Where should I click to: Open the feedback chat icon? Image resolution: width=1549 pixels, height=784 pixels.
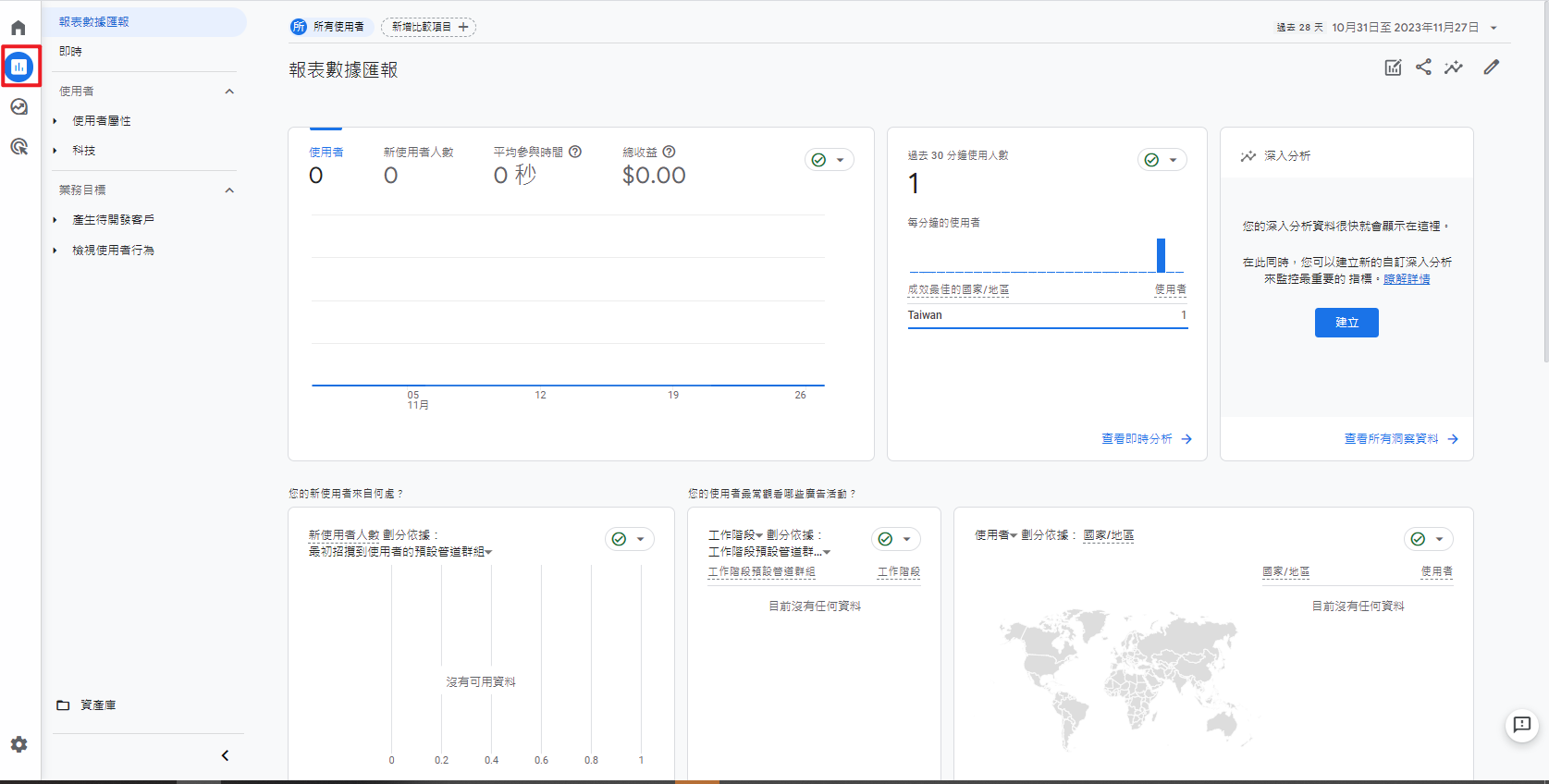pyautogui.click(x=1522, y=725)
